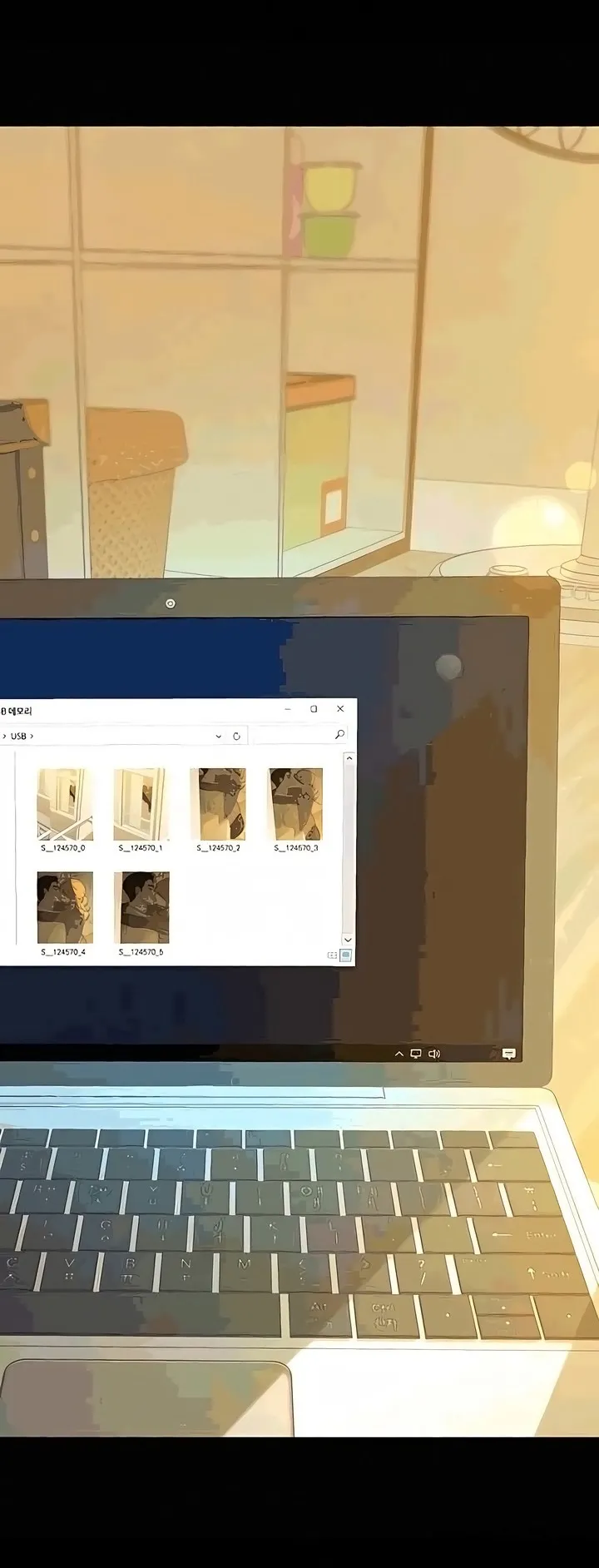Expand address bar history dropdown
This screenshot has height=1568, width=599.
click(x=219, y=737)
